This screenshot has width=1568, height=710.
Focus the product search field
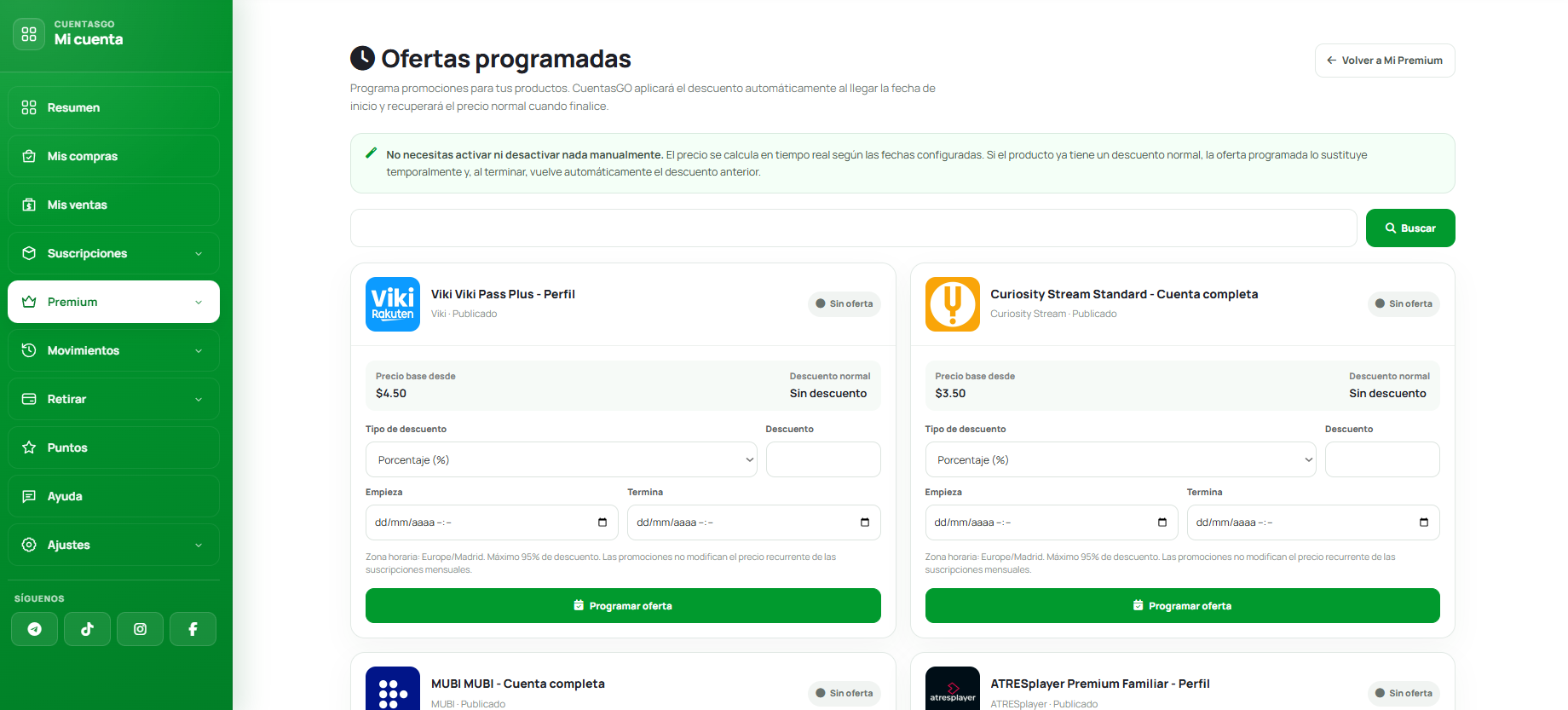pos(853,228)
